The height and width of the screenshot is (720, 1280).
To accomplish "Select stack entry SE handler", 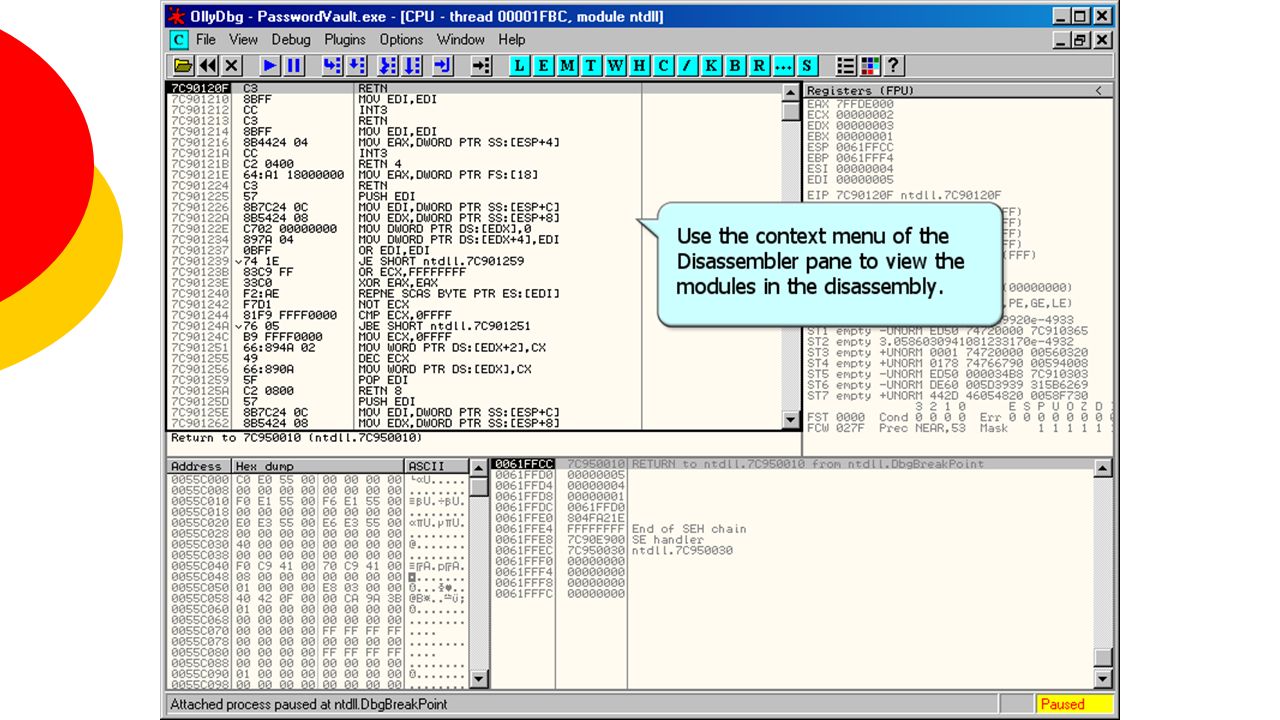I will (x=668, y=540).
